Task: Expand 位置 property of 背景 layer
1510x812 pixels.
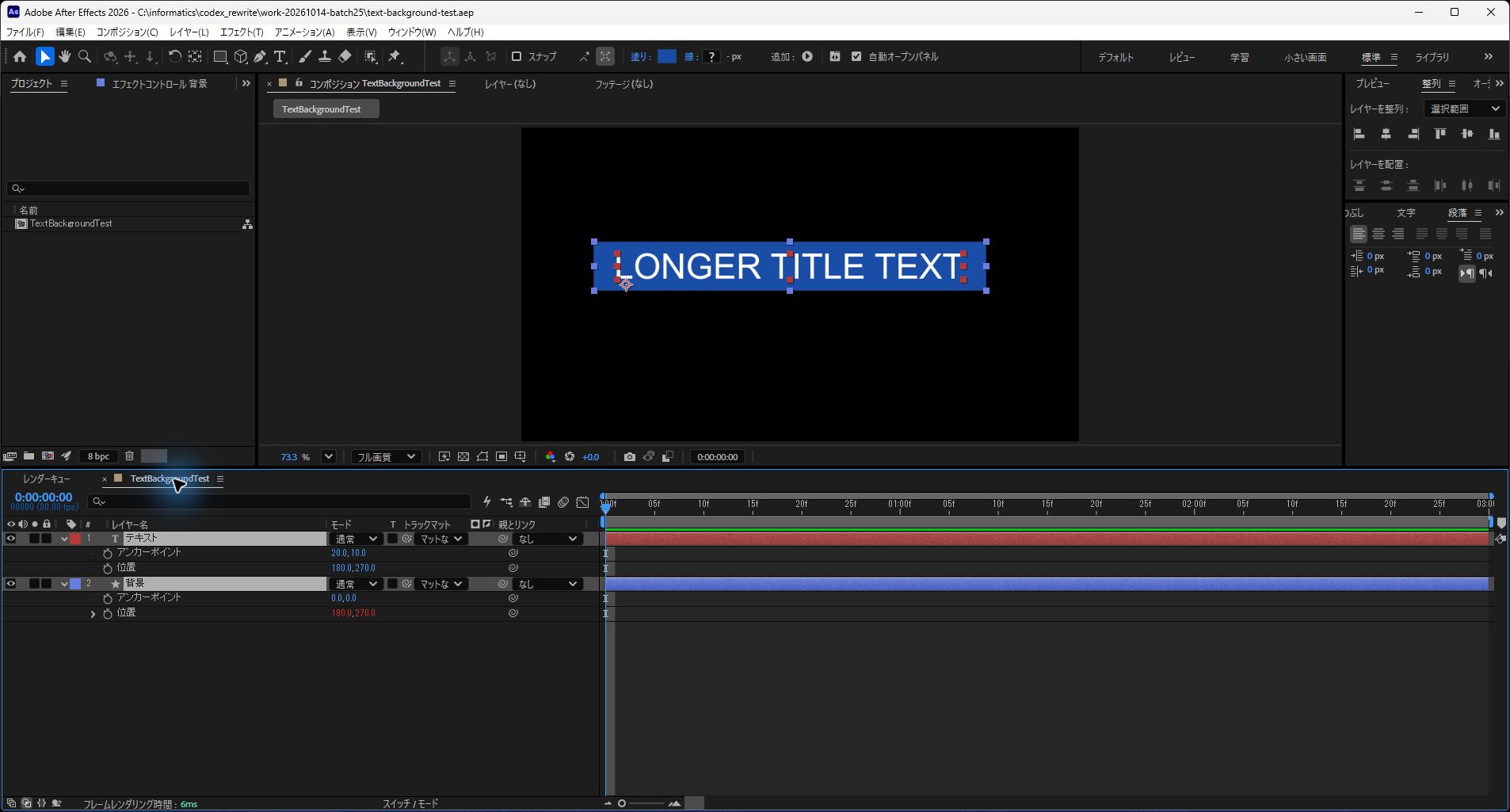Action: [x=93, y=614]
